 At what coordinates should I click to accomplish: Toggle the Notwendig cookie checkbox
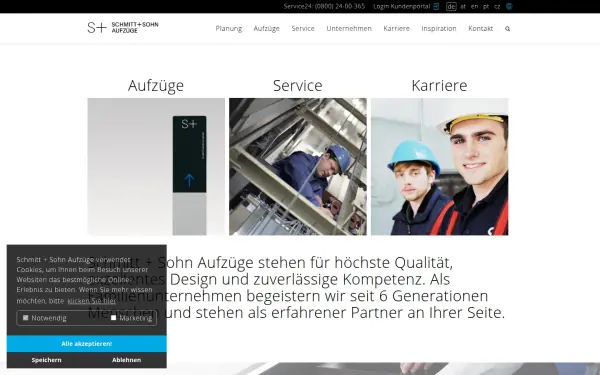pos(26,318)
